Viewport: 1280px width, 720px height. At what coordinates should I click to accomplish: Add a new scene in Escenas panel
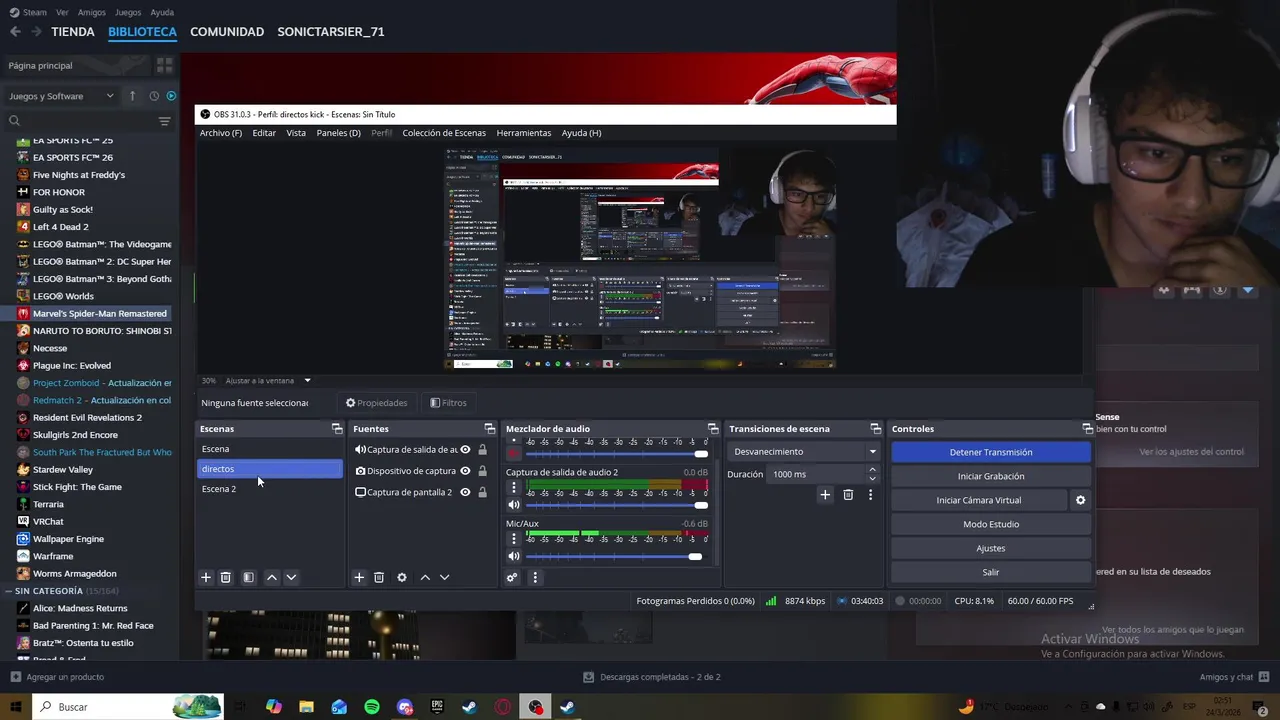(x=206, y=577)
